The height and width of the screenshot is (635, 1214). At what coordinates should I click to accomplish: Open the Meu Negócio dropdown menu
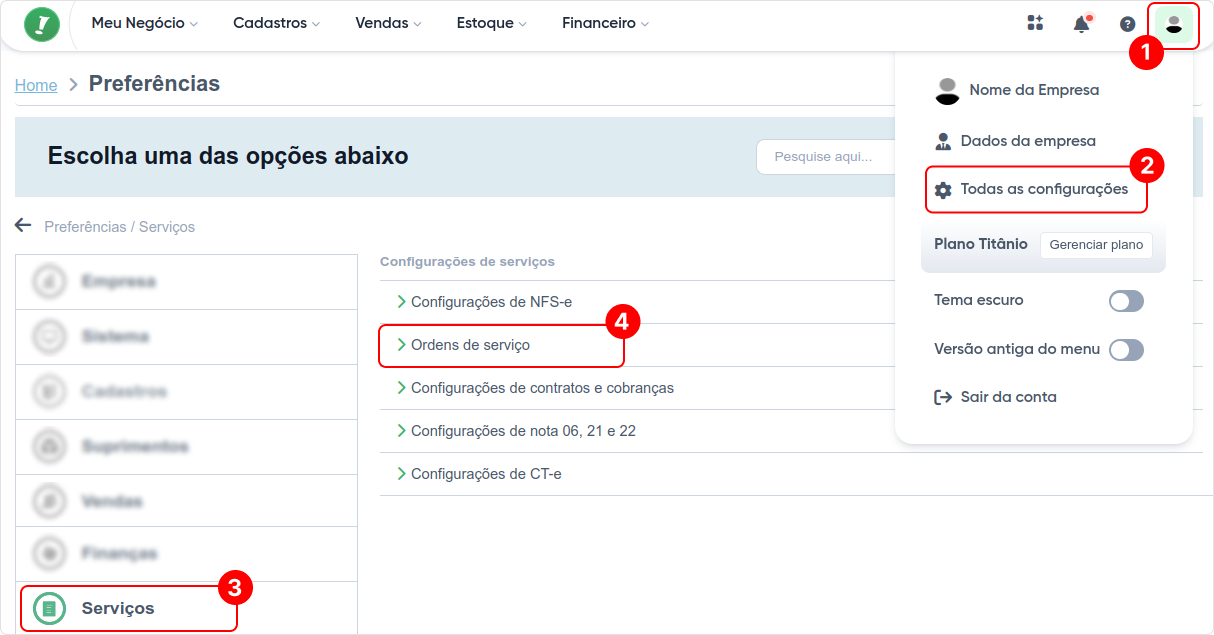tap(144, 23)
